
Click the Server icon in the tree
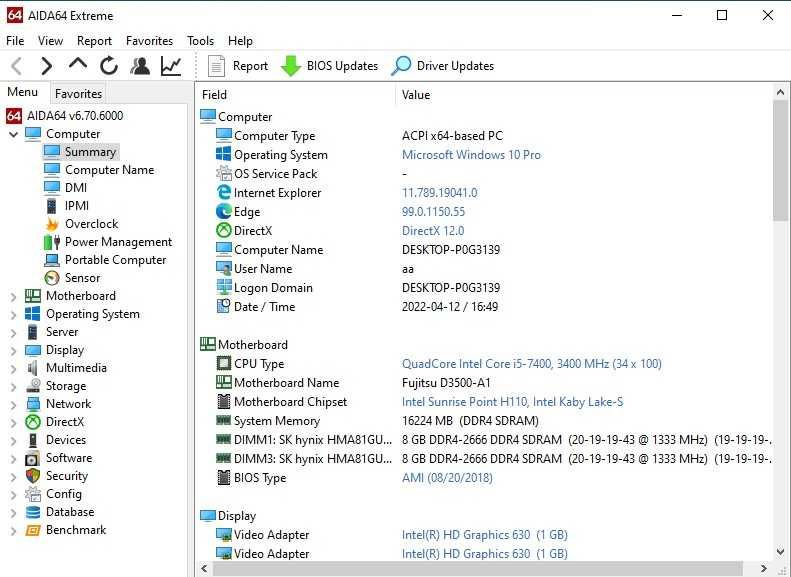click(x=33, y=332)
